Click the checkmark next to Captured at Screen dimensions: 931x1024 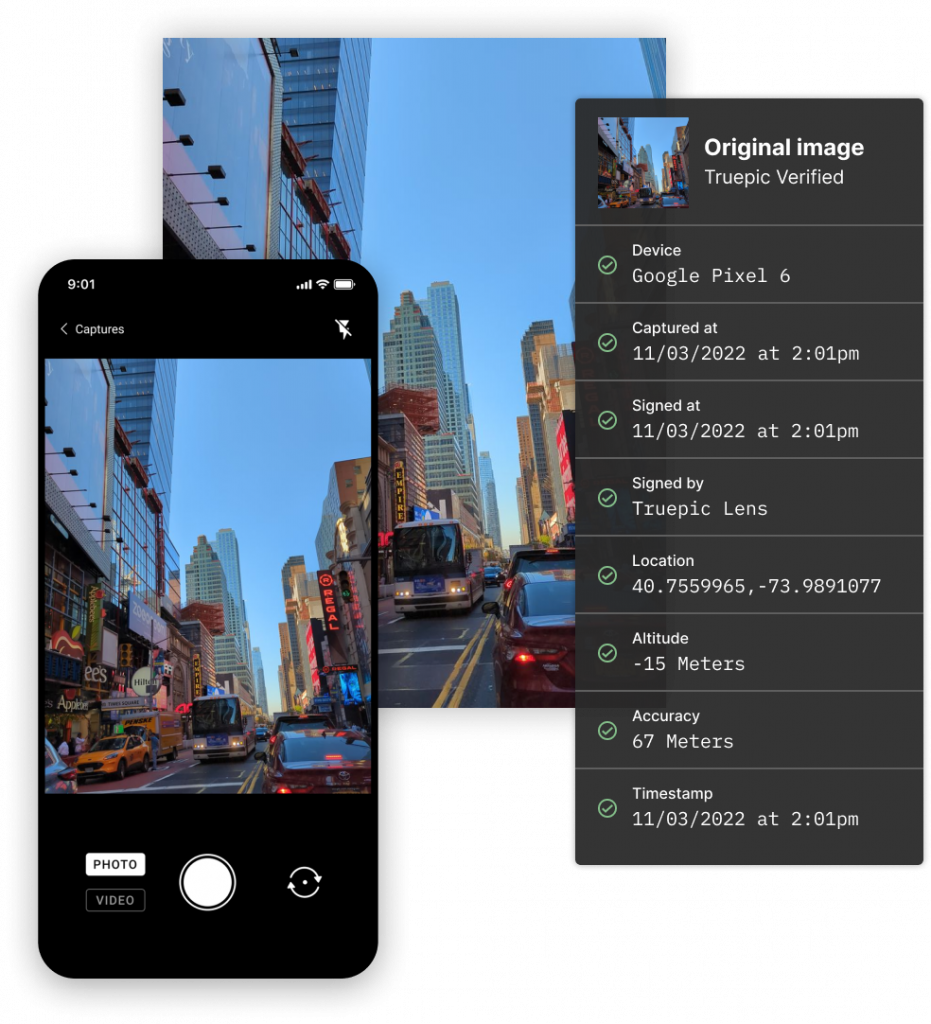click(607, 342)
